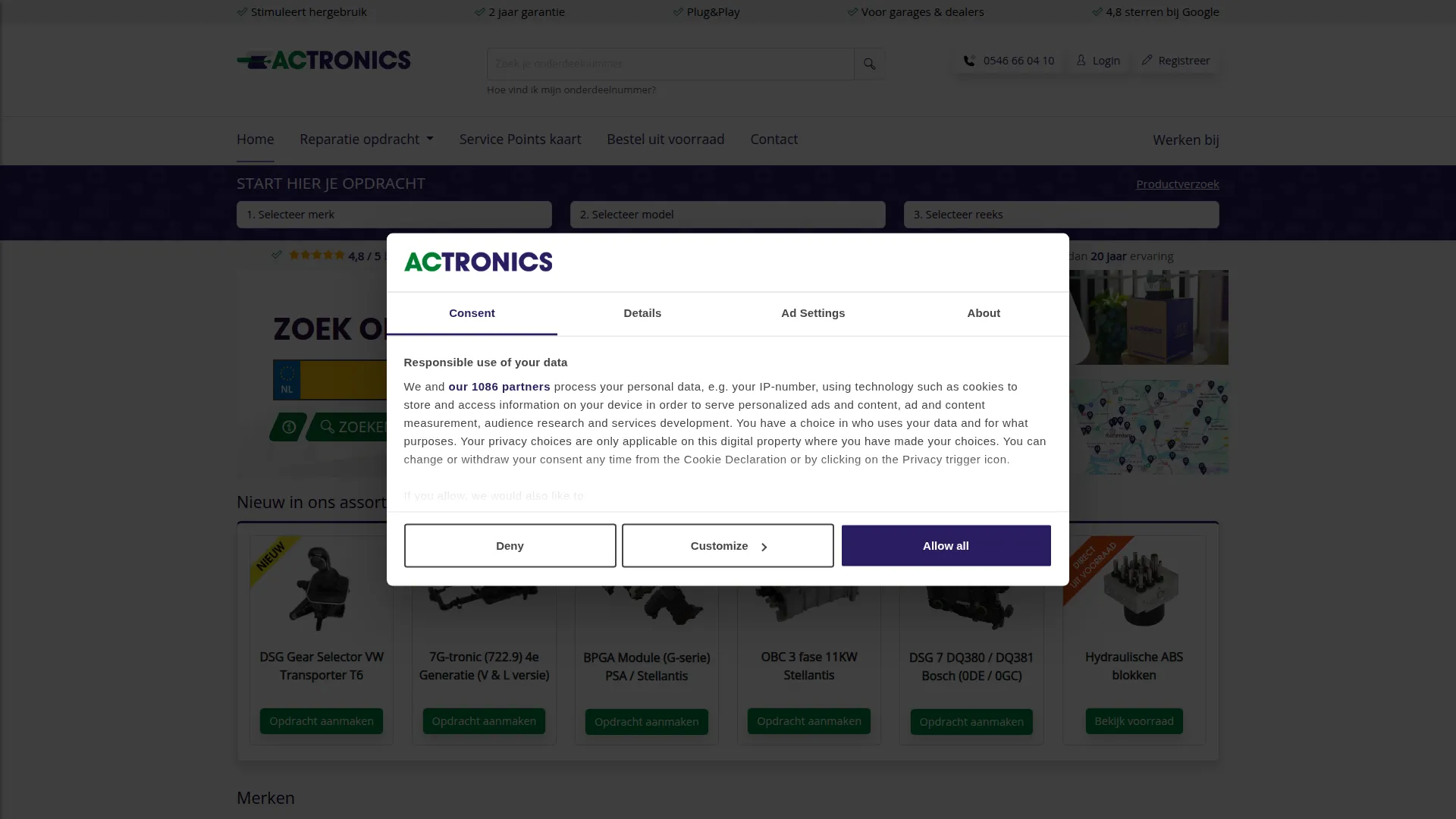This screenshot has width=1456, height=819.
Task: Click the Actronics header logo
Action: point(324,60)
